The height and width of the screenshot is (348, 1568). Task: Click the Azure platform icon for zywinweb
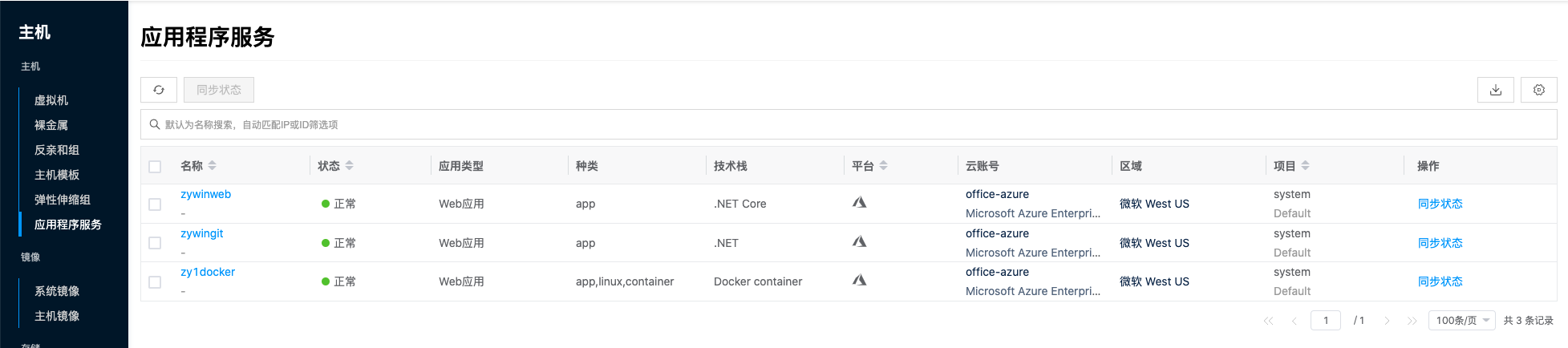click(859, 203)
